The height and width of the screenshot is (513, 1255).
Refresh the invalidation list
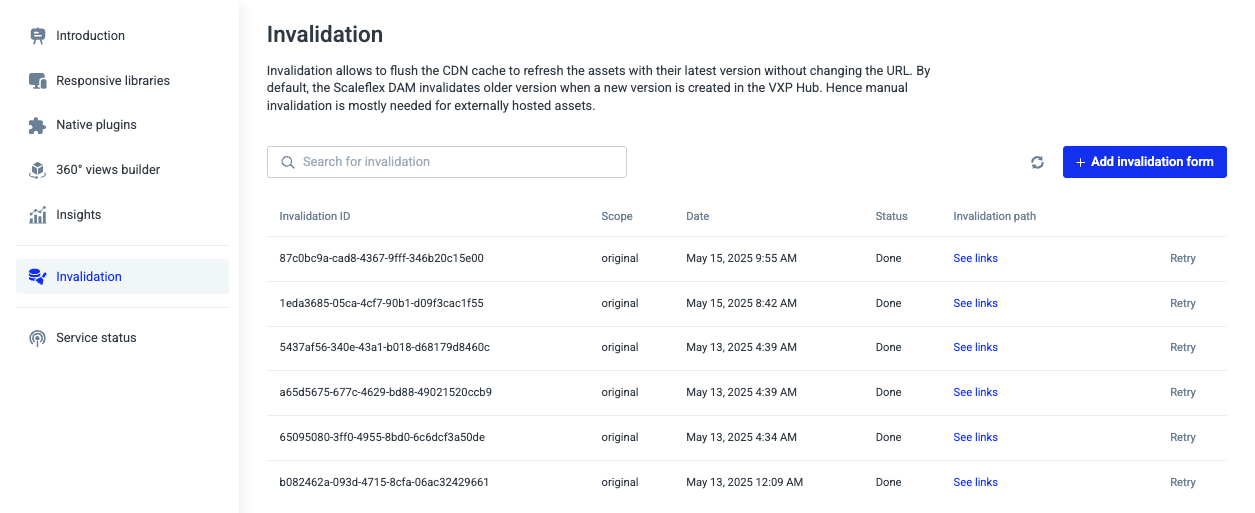[x=1037, y=162]
